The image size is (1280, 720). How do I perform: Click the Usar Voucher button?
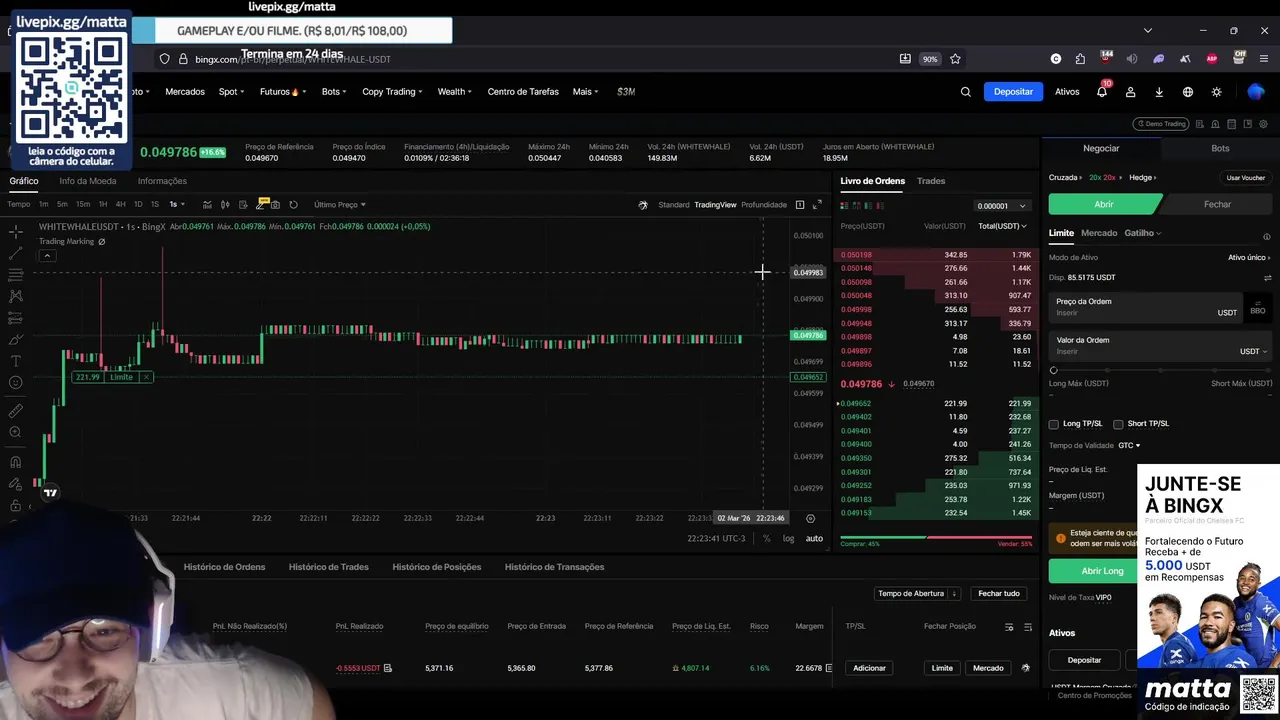(1246, 178)
